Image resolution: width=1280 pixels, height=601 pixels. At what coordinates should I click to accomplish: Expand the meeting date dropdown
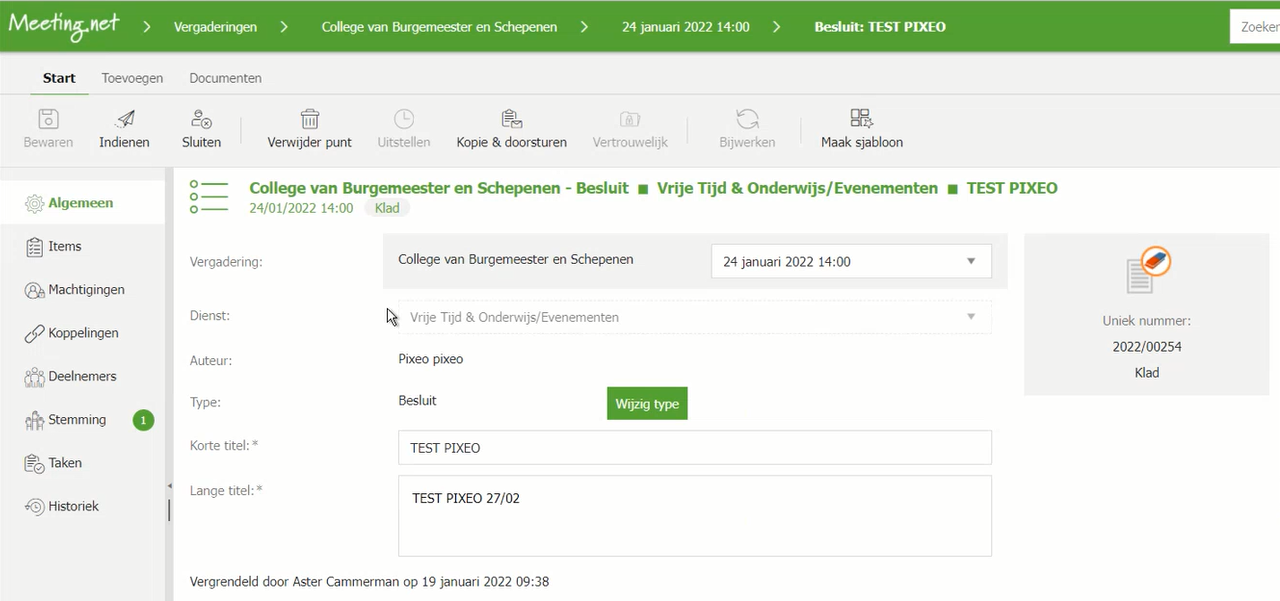point(970,262)
